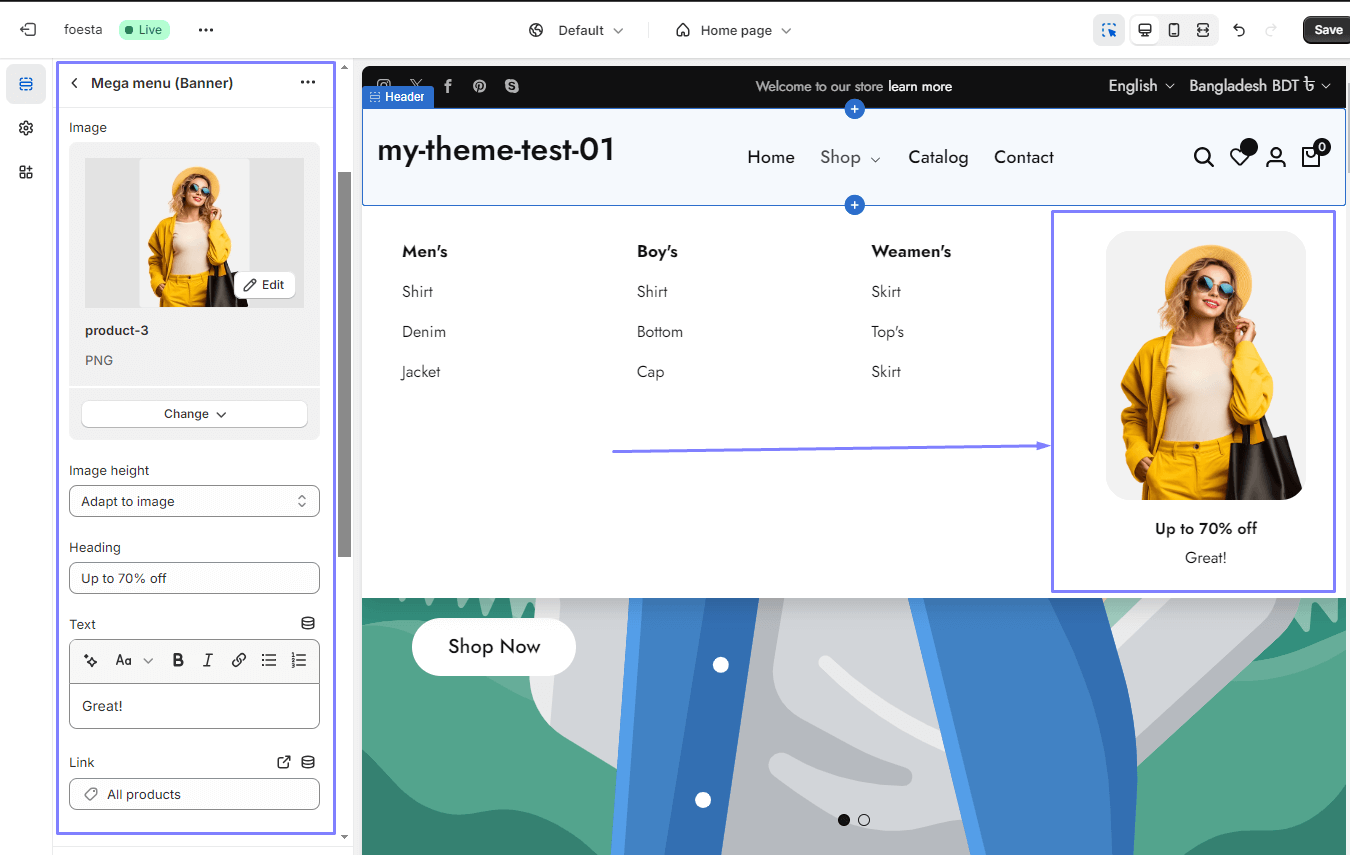Screen dimensions: 1350x855
Task: Click the undo arrow icon
Action: [x=1239, y=30]
